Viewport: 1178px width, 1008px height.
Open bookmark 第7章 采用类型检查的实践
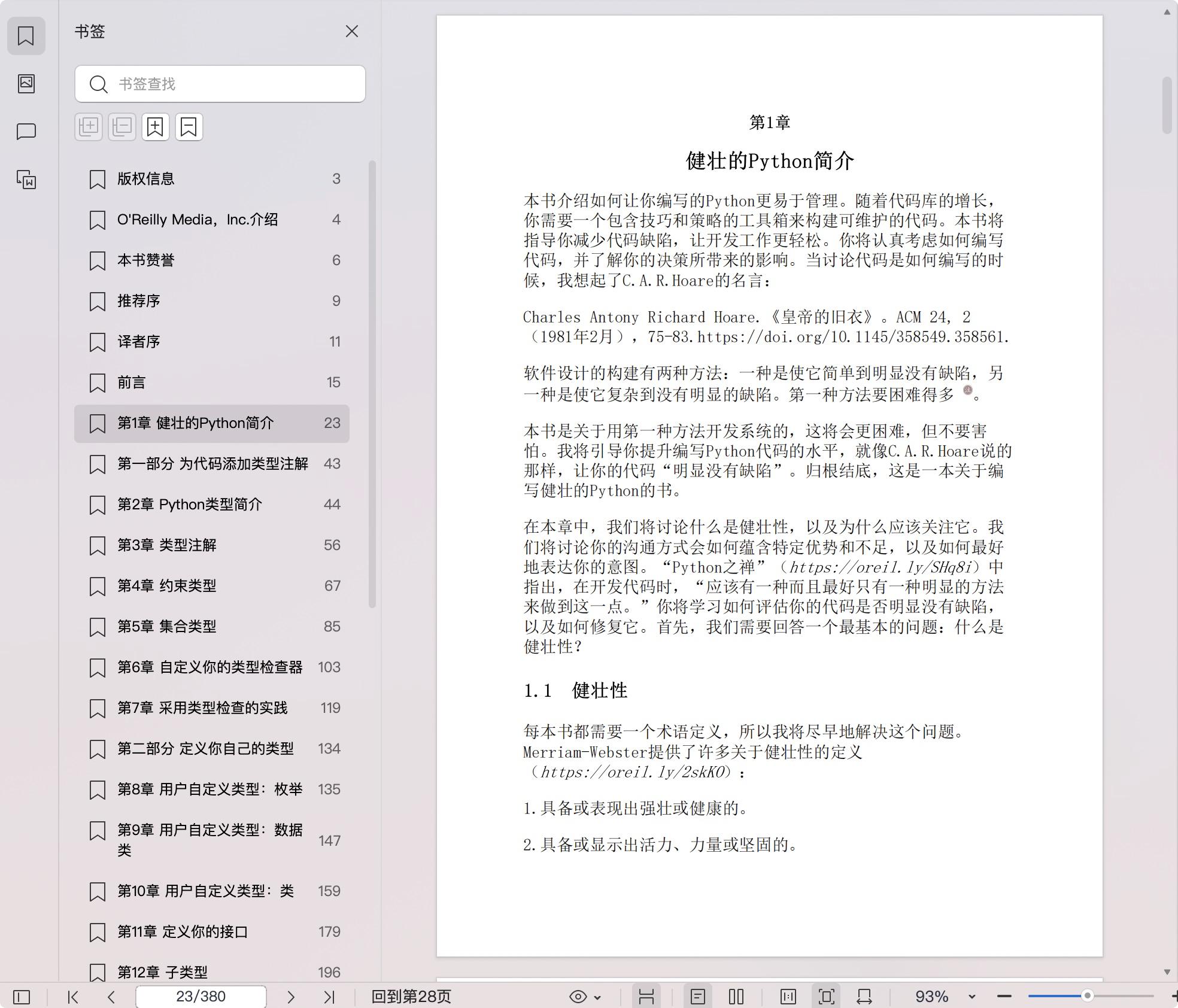[x=212, y=708]
